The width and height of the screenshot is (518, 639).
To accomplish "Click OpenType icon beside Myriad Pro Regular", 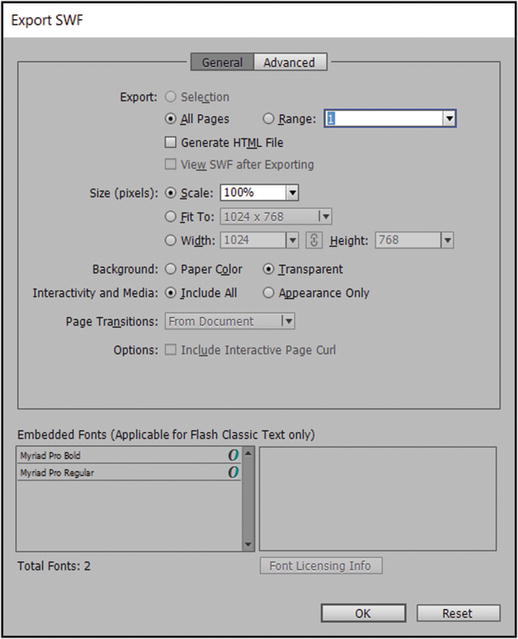I will coord(233,472).
